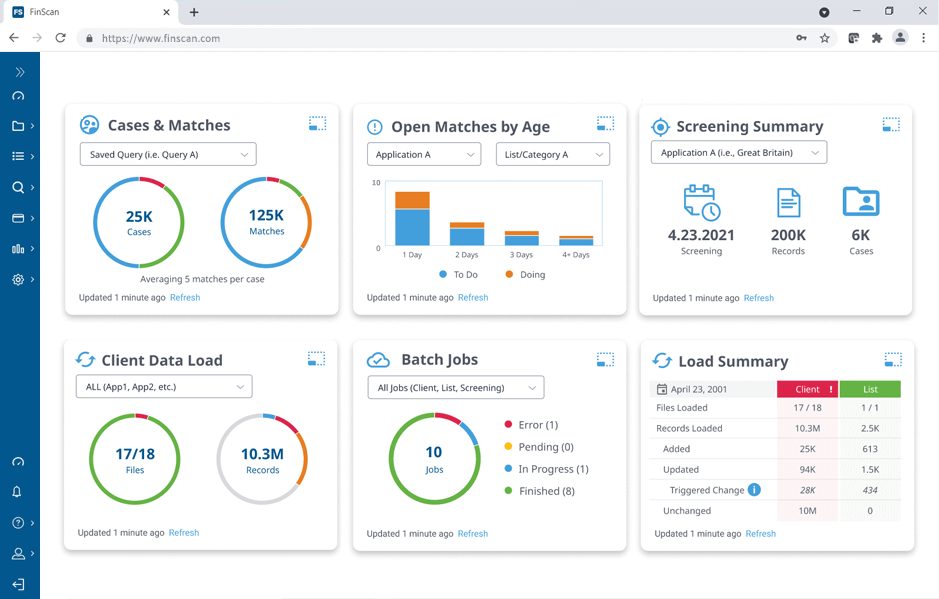
Task: Expand the Cases & Matches widget via dashed icon
Action: click(317, 124)
